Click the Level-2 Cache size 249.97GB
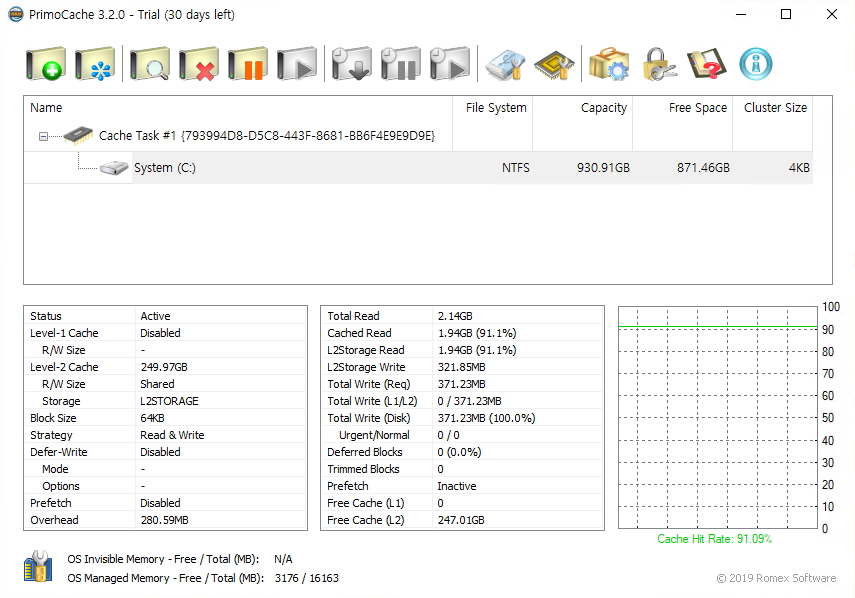The width and height of the screenshot is (855, 598). pyautogui.click(x=164, y=367)
